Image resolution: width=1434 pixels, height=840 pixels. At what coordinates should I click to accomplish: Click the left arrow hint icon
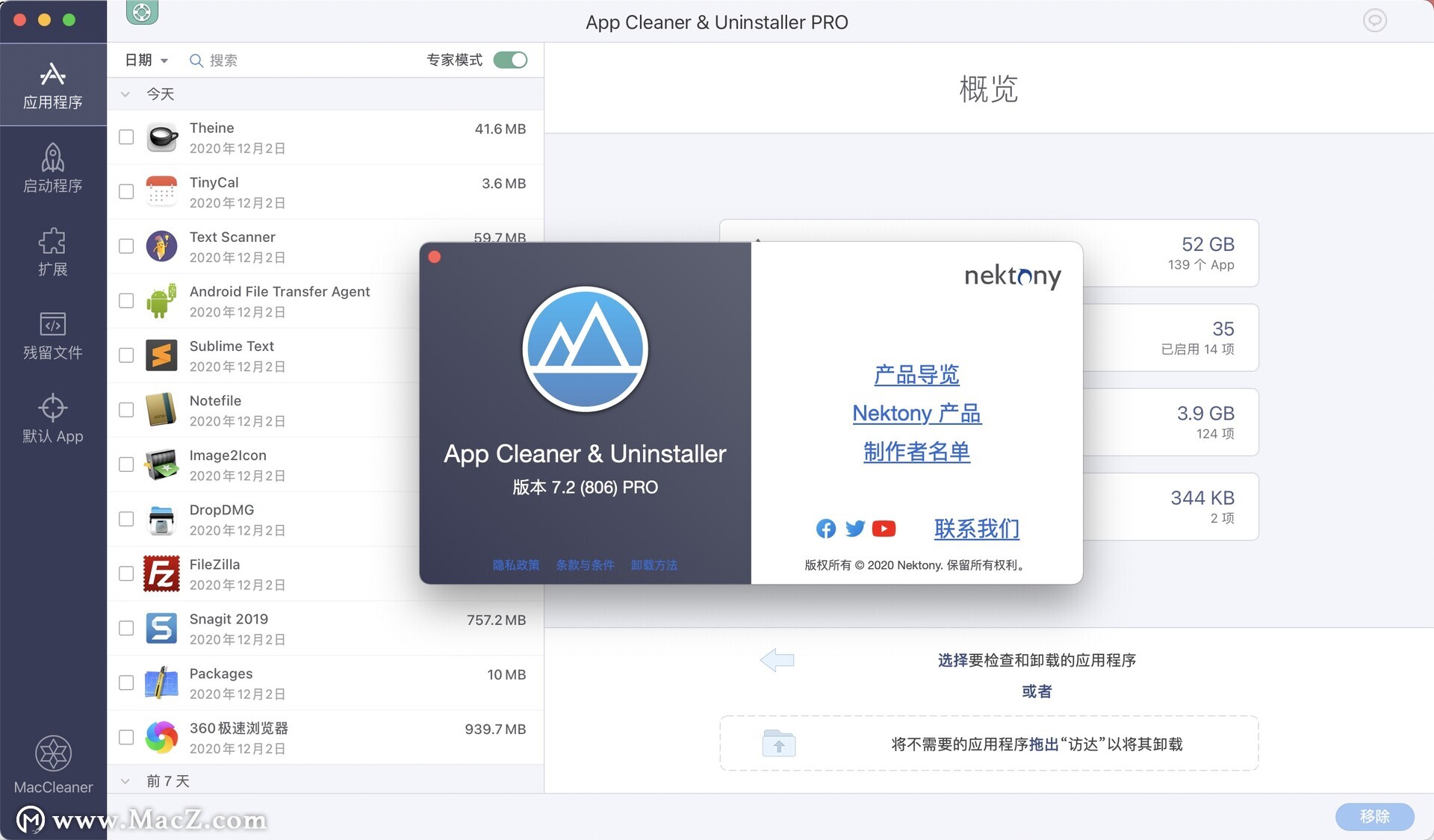tap(777, 660)
